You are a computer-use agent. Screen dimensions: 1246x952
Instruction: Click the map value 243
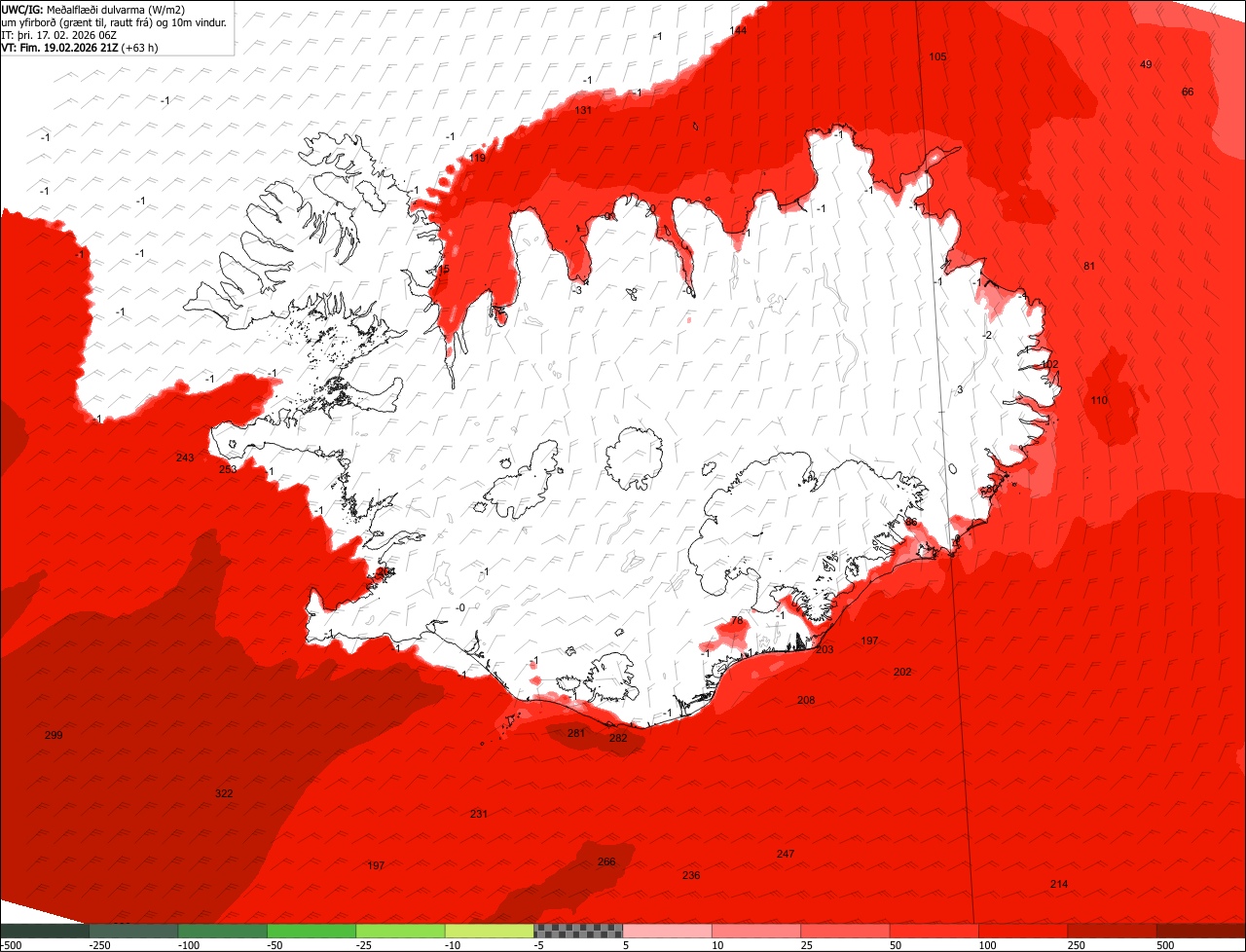click(185, 458)
